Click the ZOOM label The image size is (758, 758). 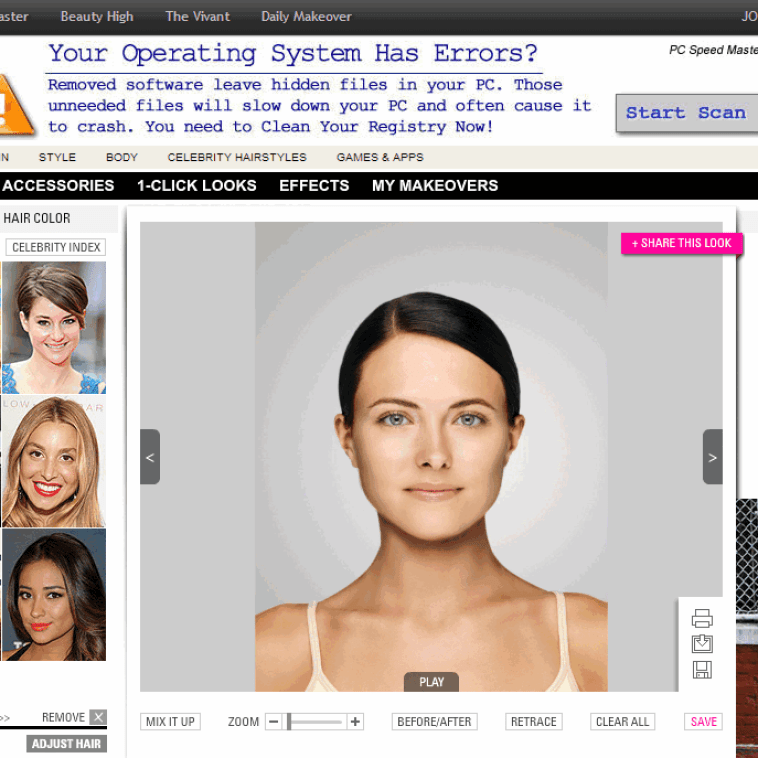[x=243, y=721]
